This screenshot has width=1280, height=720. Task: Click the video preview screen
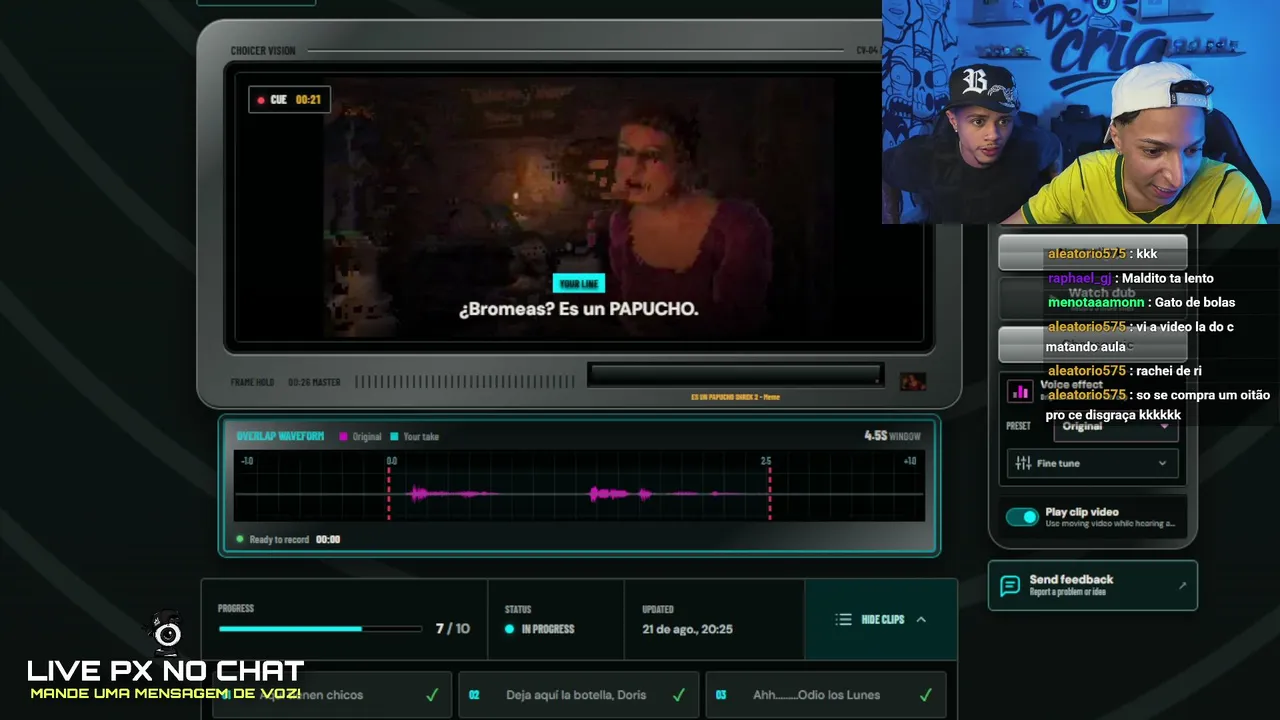[x=579, y=207]
